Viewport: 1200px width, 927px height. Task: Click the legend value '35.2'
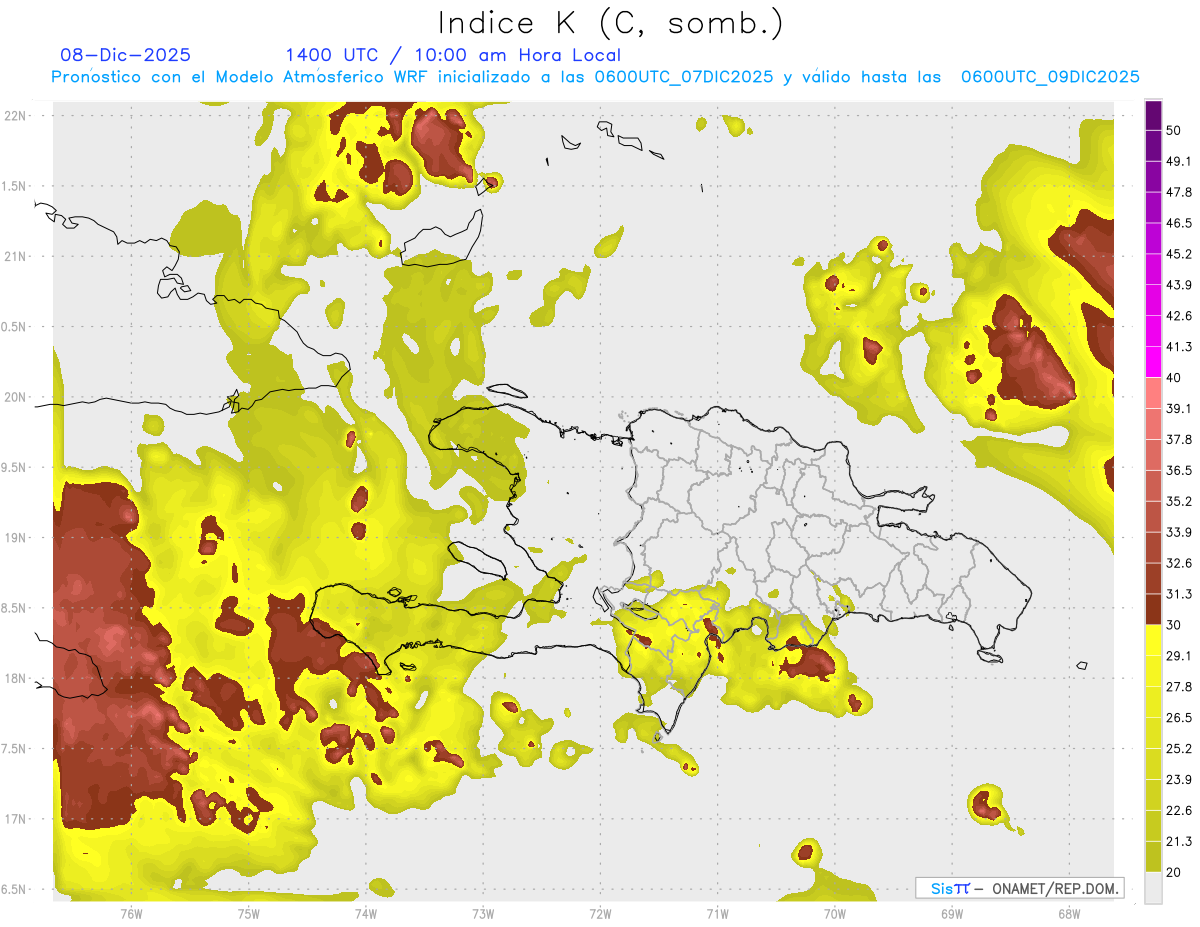tap(1179, 501)
